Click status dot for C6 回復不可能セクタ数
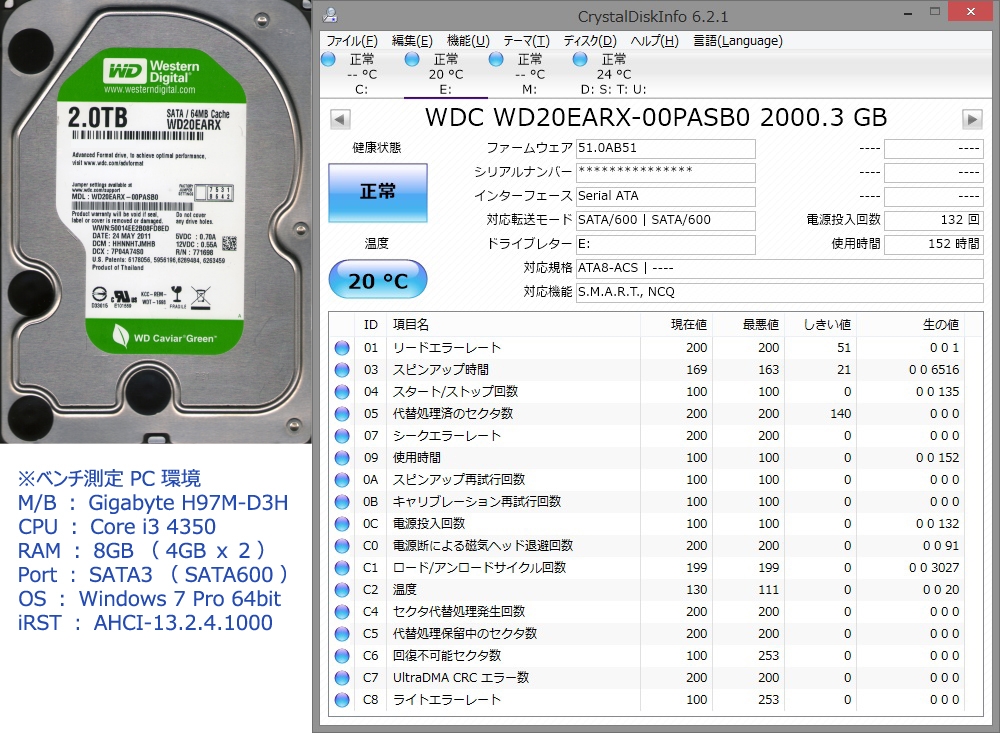The height and width of the screenshot is (733, 1000). click(342, 656)
